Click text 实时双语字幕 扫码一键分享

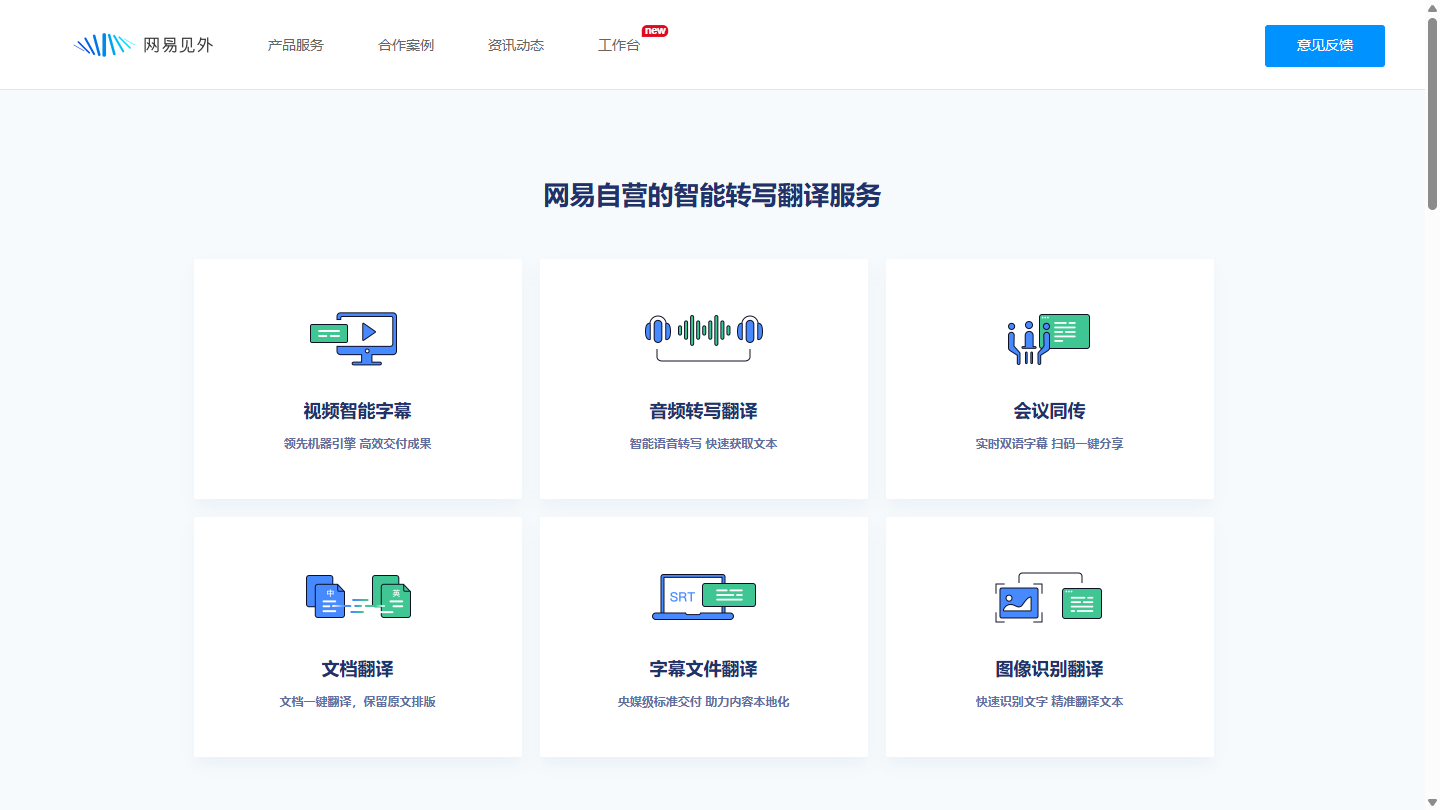pos(1050,444)
